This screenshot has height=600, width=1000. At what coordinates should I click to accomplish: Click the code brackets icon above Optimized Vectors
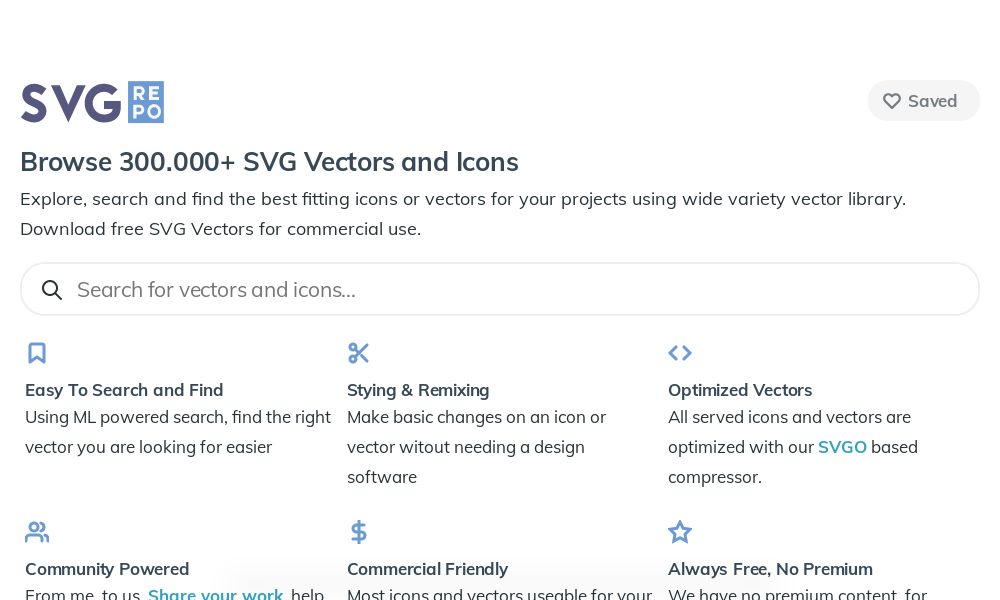pos(680,352)
